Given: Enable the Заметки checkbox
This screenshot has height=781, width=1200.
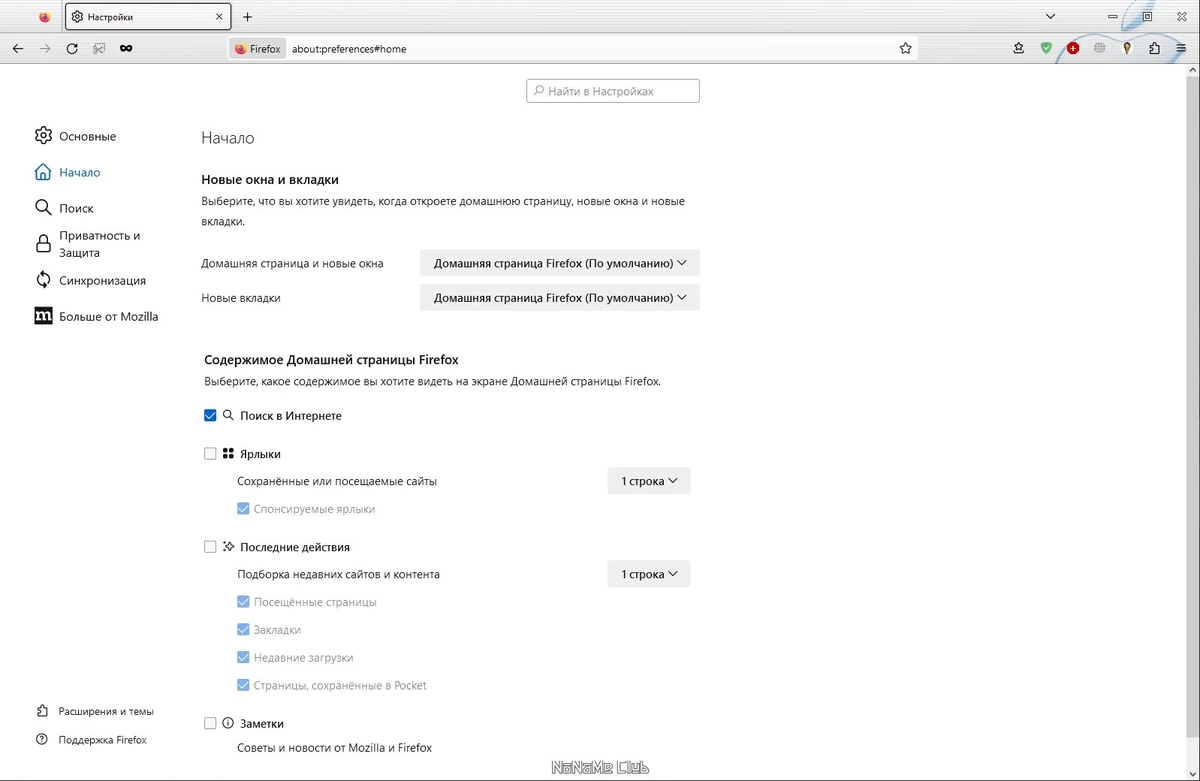Looking at the screenshot, I should point(210,723).
